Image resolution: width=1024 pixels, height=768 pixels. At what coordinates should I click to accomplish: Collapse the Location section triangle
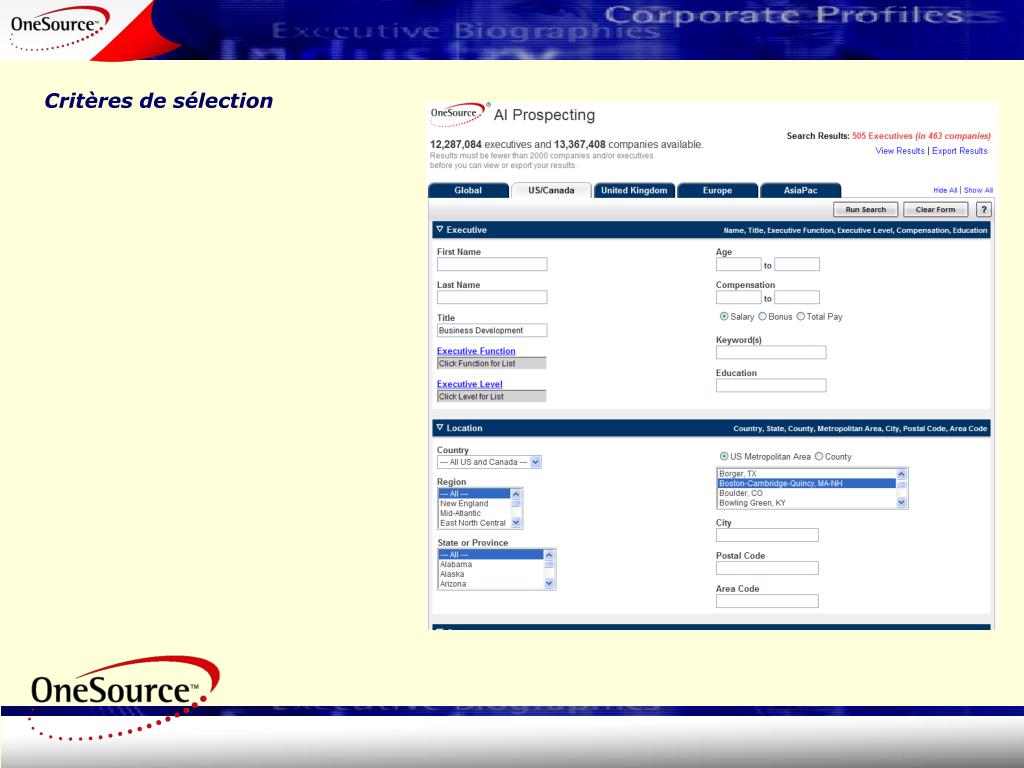click(440, 428)
